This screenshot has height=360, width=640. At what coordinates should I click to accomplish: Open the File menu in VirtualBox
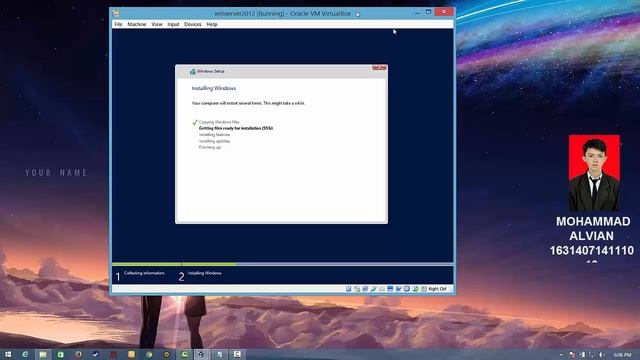point(118,24)
